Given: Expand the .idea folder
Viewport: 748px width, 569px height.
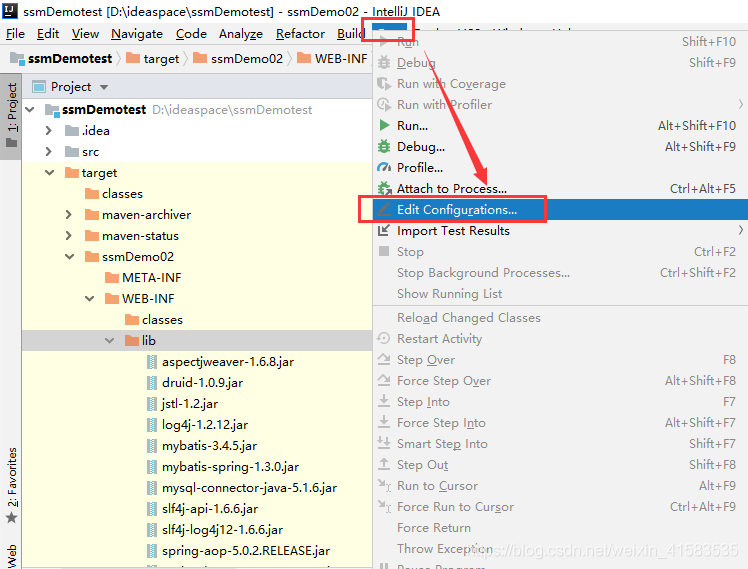Looking at the screenshot, I should point(48,131).
